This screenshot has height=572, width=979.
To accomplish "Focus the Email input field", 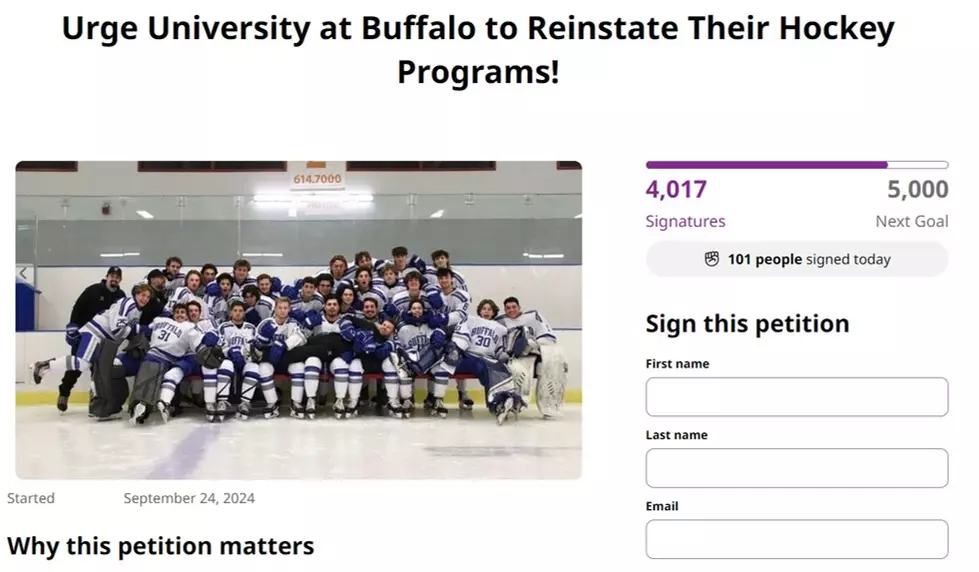I will pos(797,539).
